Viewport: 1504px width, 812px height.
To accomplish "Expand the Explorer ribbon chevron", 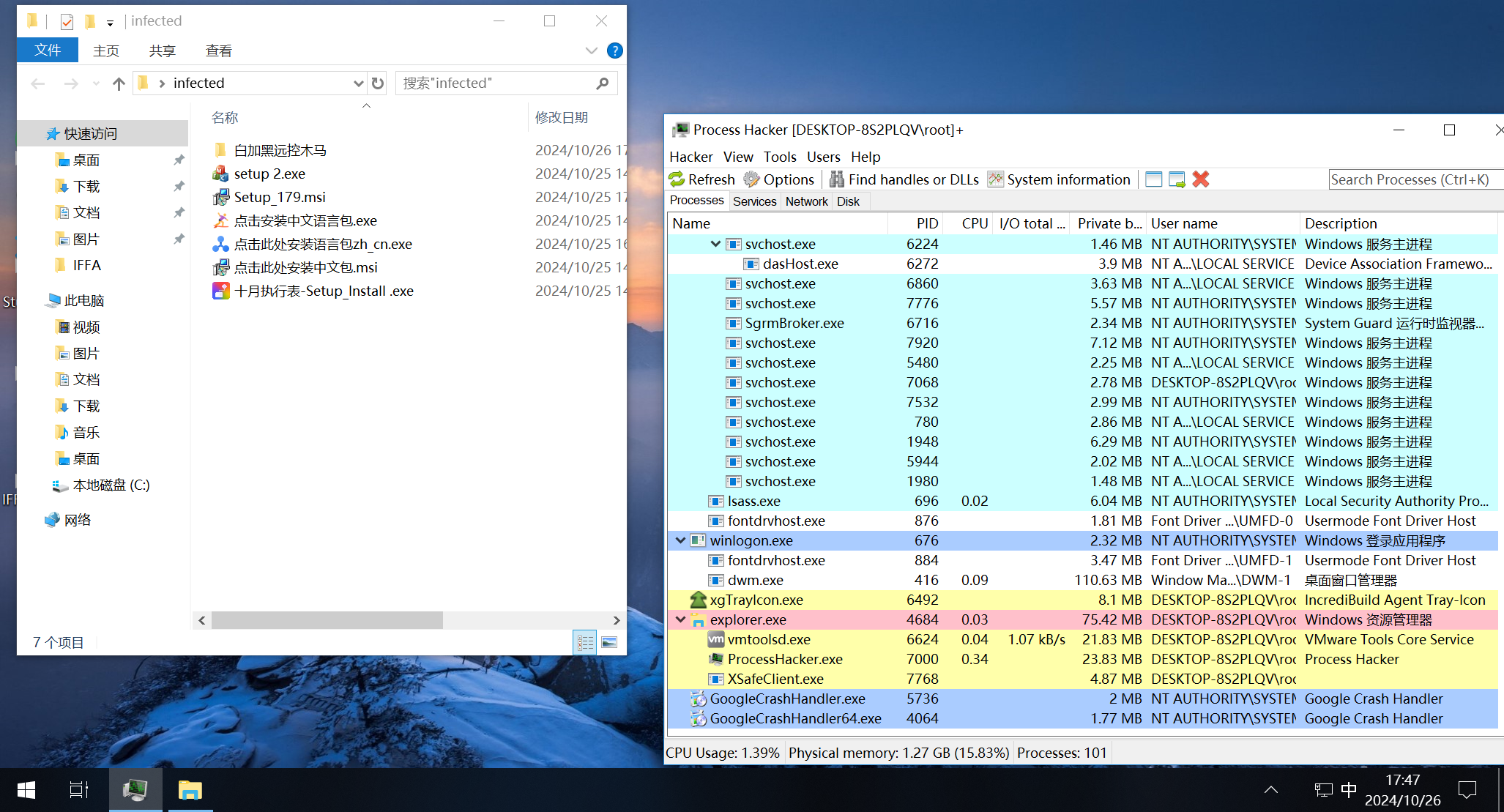I will (x=592, y=51).
